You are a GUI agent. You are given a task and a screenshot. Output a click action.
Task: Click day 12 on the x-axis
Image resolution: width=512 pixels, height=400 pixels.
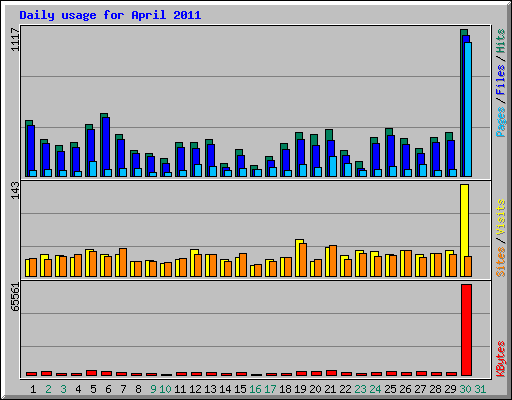point(195,389)
